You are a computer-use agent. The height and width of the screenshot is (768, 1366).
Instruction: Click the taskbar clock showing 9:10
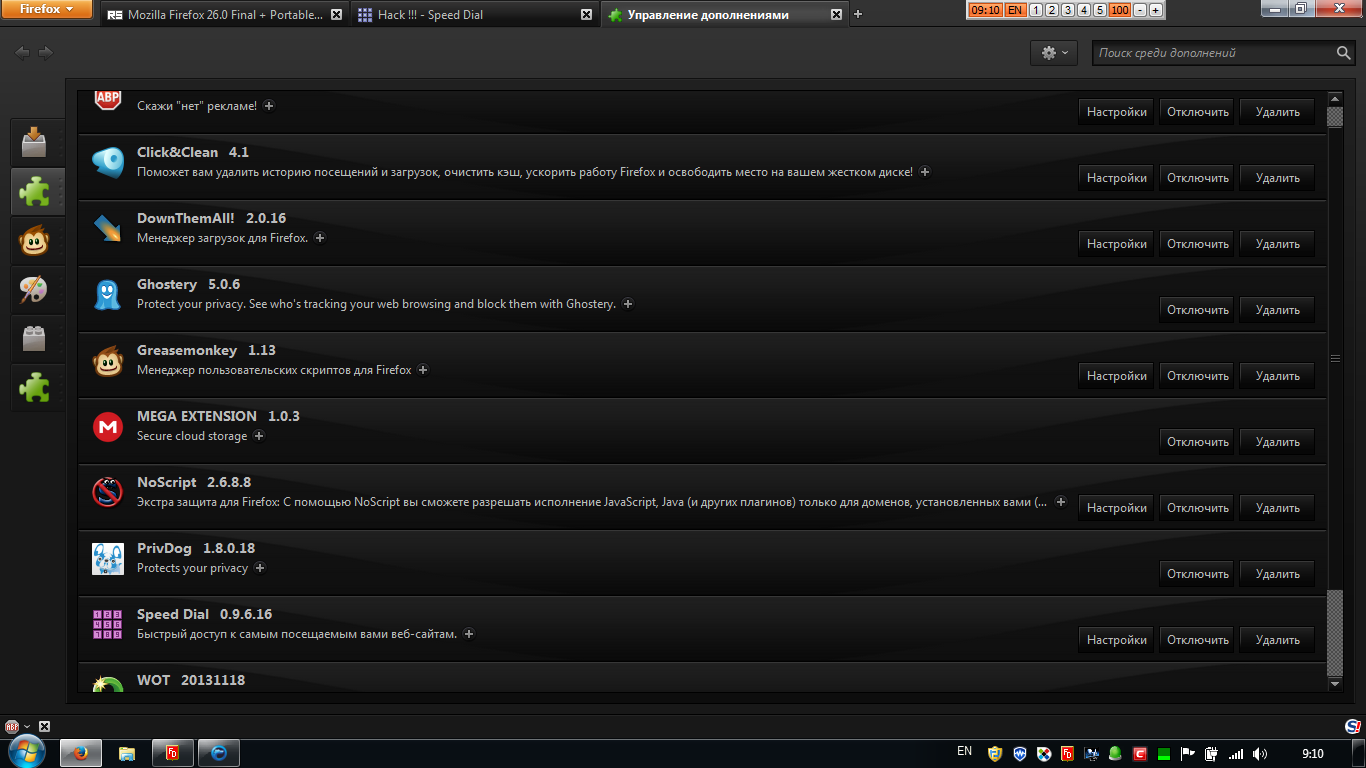click(x=1313, y=754)
